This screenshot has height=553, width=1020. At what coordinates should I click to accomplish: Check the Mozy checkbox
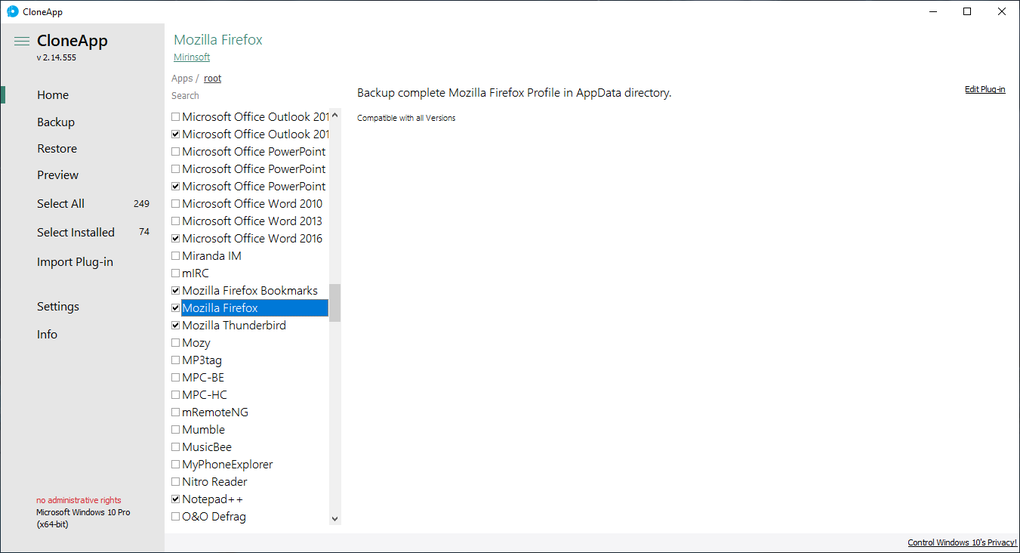click(176, 343)
